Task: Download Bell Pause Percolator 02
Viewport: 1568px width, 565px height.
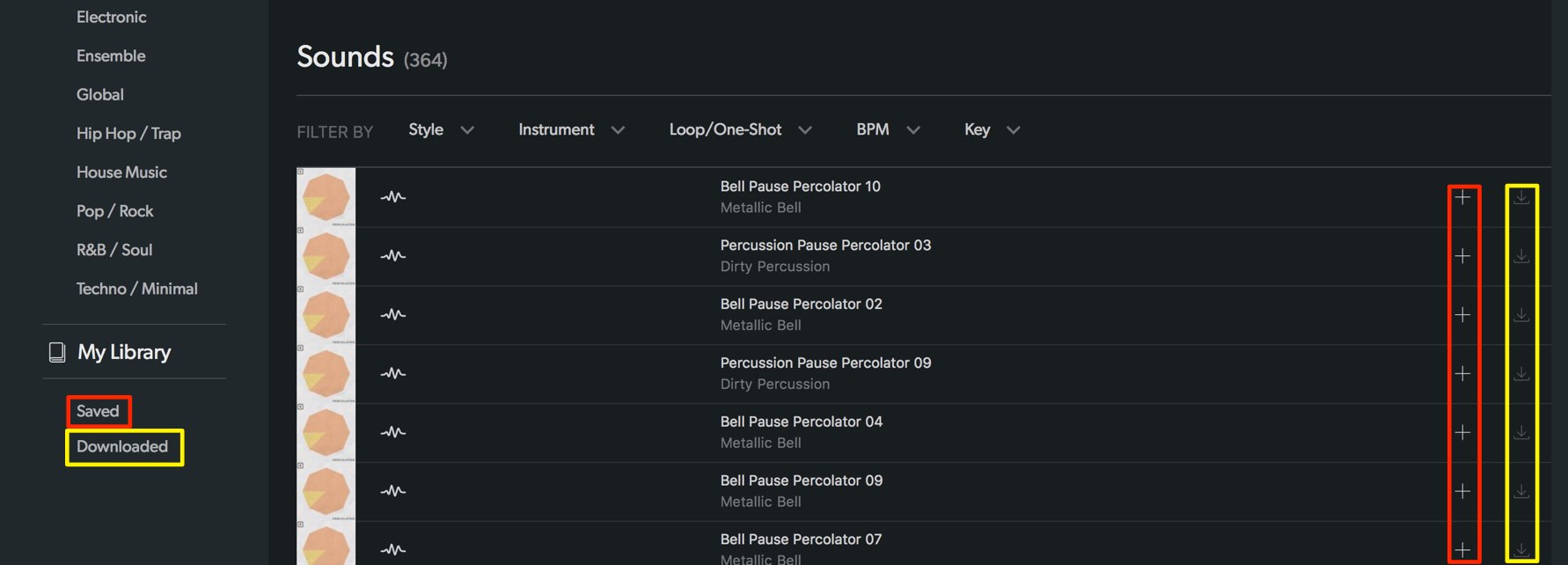Action: (x=1521, y=314)
